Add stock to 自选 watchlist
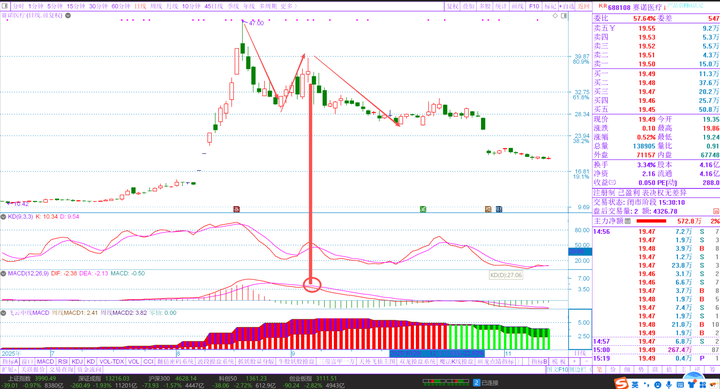The height and width of the screenshot is (389, 720). point(567,6)
